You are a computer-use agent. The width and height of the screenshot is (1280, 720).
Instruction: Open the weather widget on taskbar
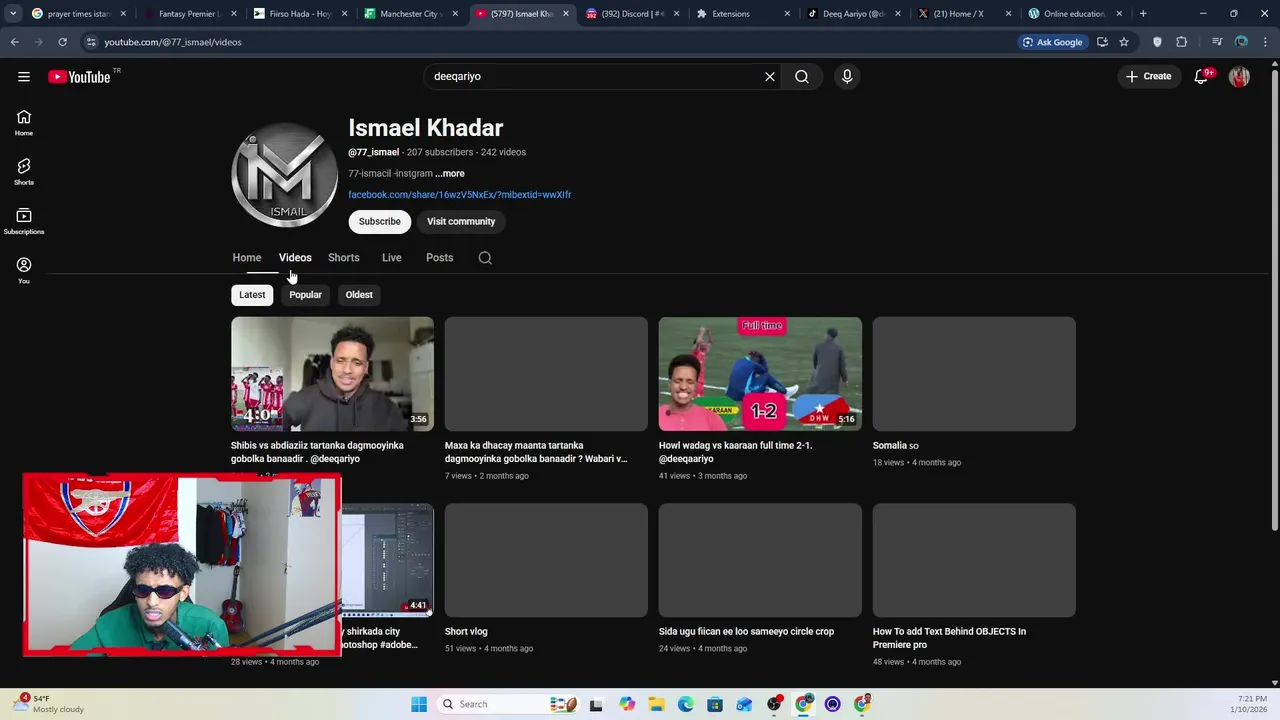pos(50,704)
